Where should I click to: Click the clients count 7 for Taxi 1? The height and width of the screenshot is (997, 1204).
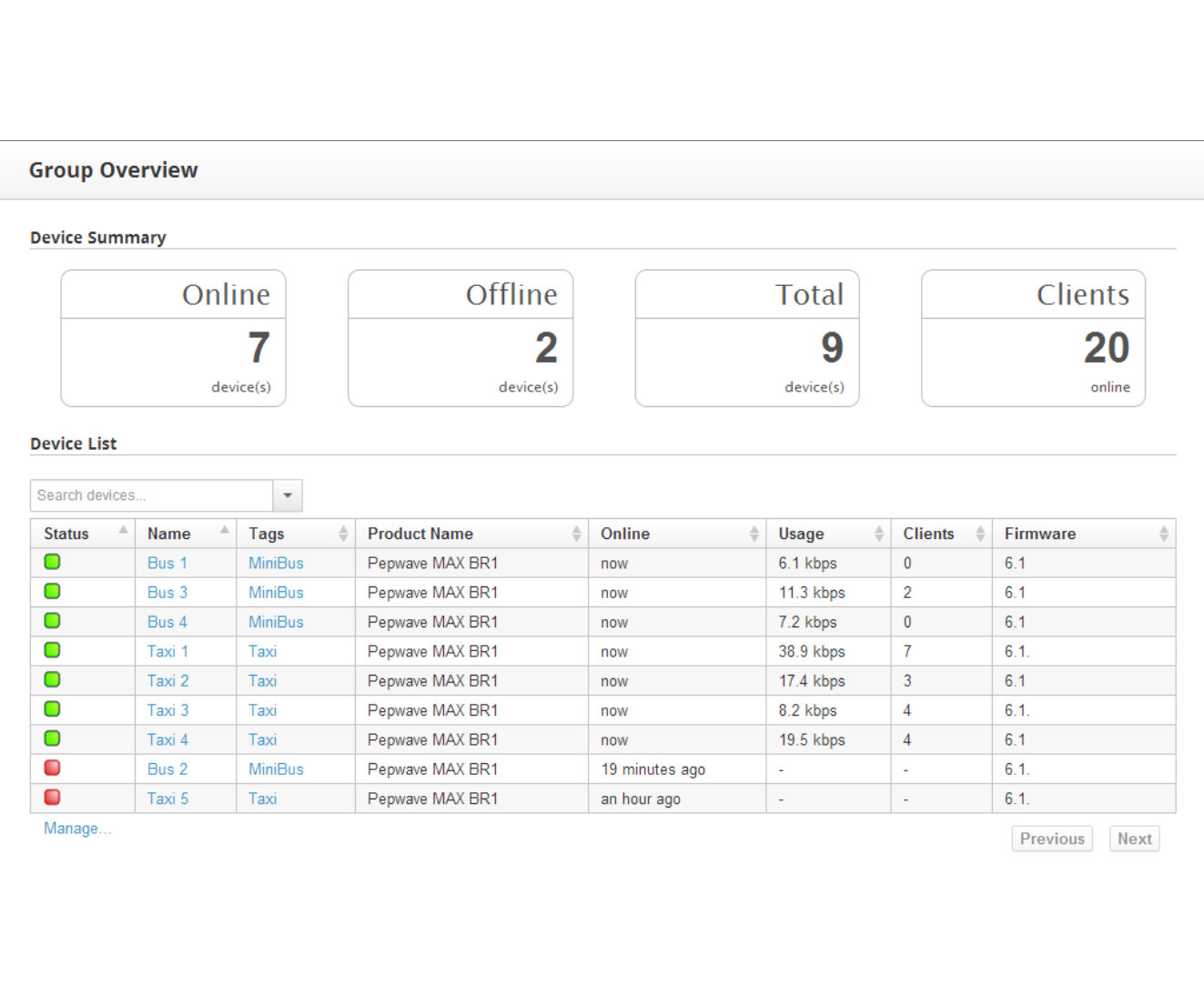click(907, 651)
